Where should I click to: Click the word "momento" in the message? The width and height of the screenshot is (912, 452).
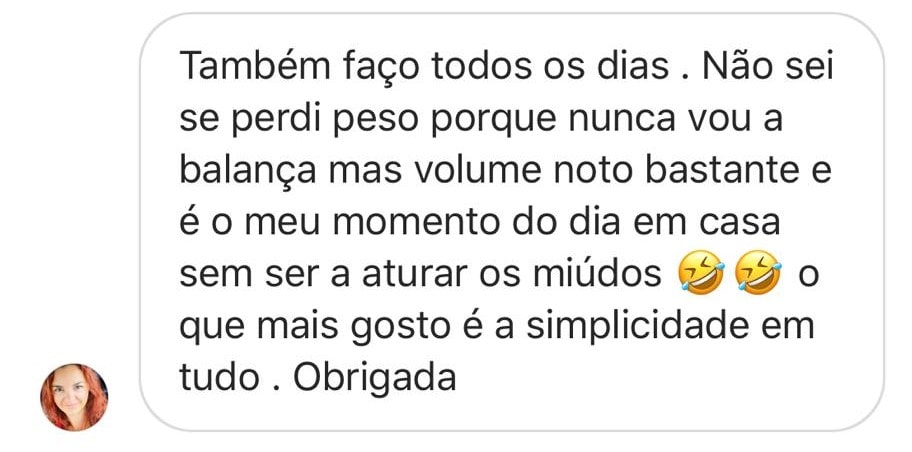coord(415,223)
